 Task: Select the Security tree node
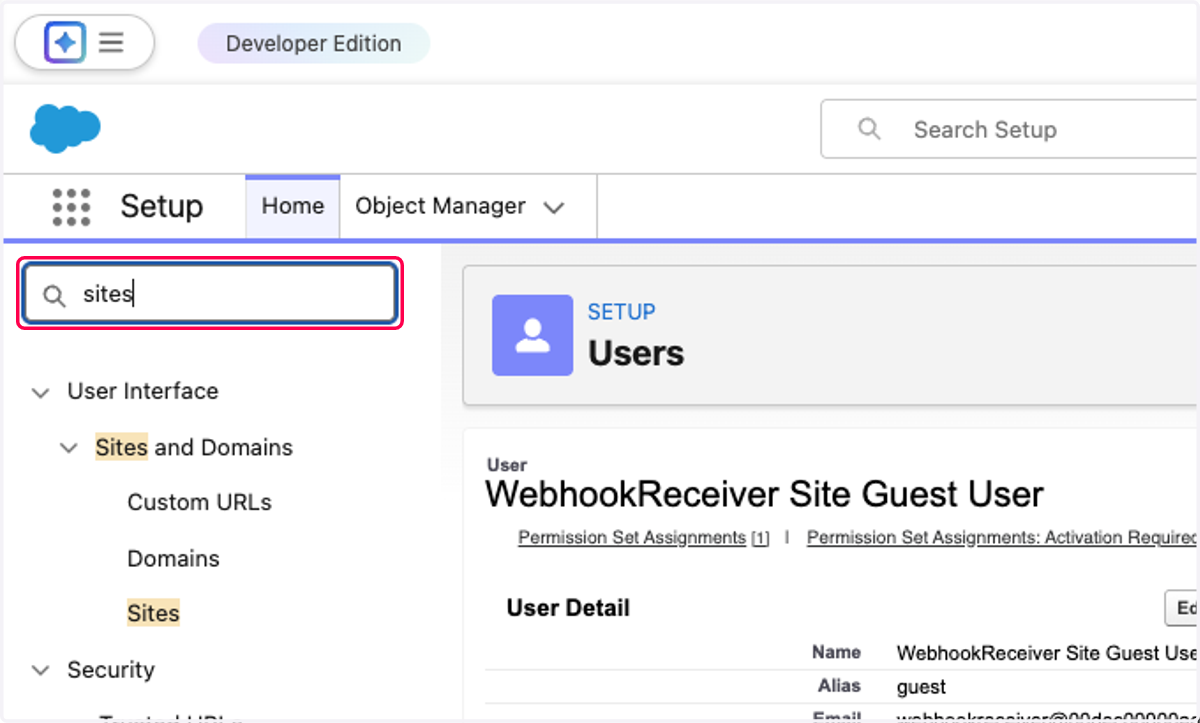(x=111, y=669)
